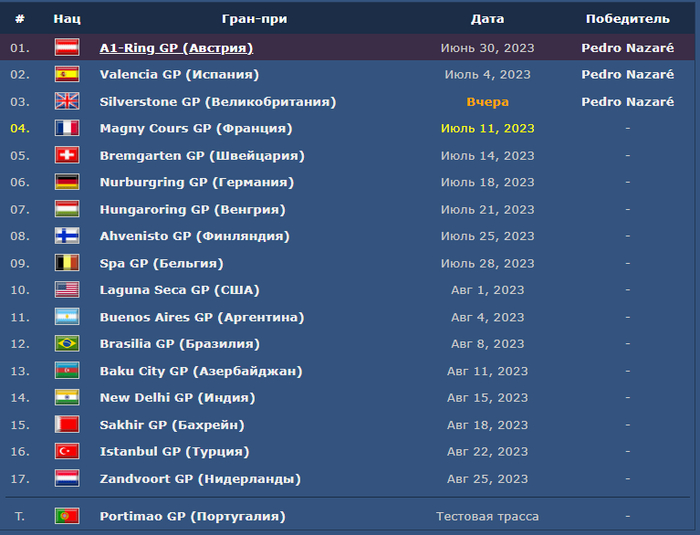This screenshot has width=700, height=535.
Task: Click the Great Britain flag icon
Action: [67, 101]
